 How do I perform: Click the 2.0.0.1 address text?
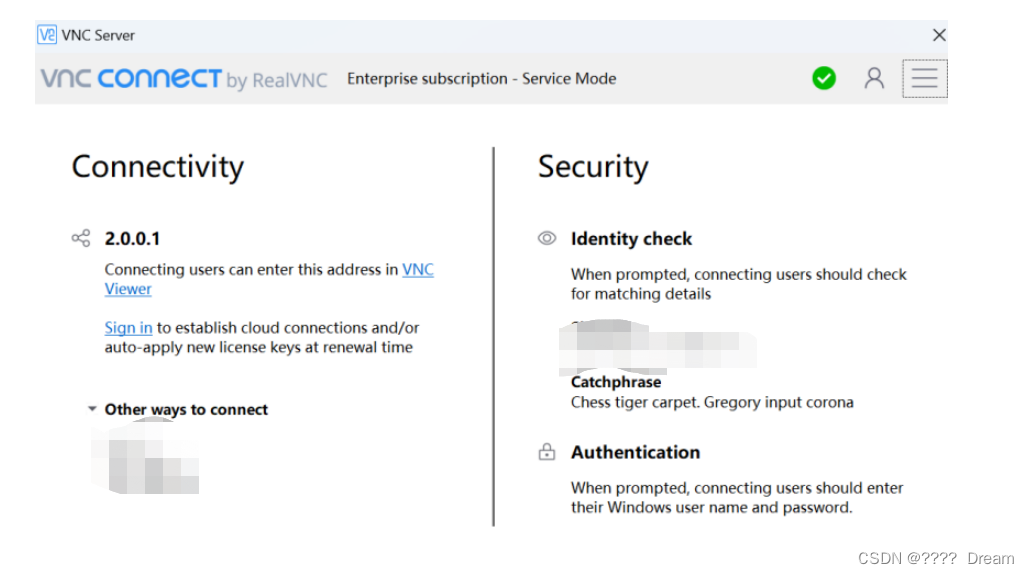132,239
